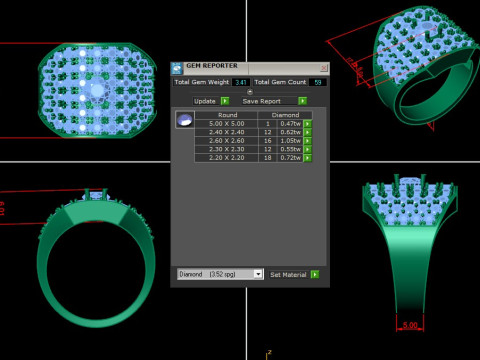Click the Gem Reporter title bar icon

[177, 68]
